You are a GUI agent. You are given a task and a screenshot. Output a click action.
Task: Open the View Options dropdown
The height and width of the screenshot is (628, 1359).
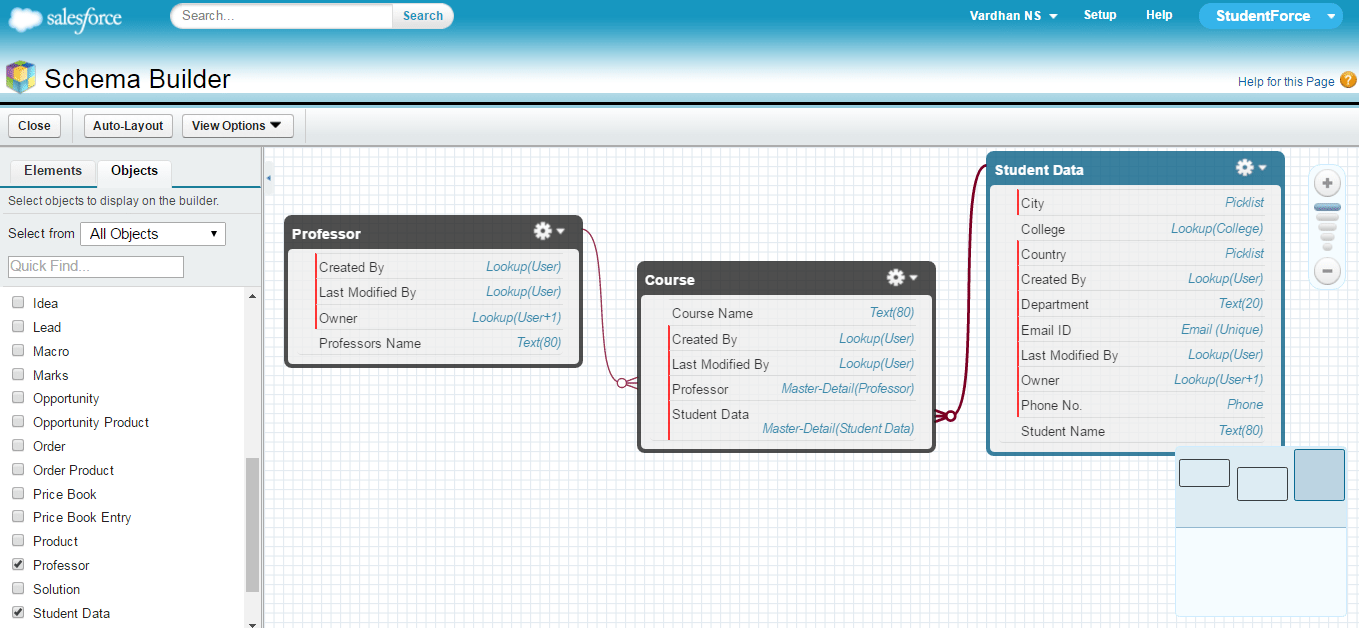[x=237, y=126]
